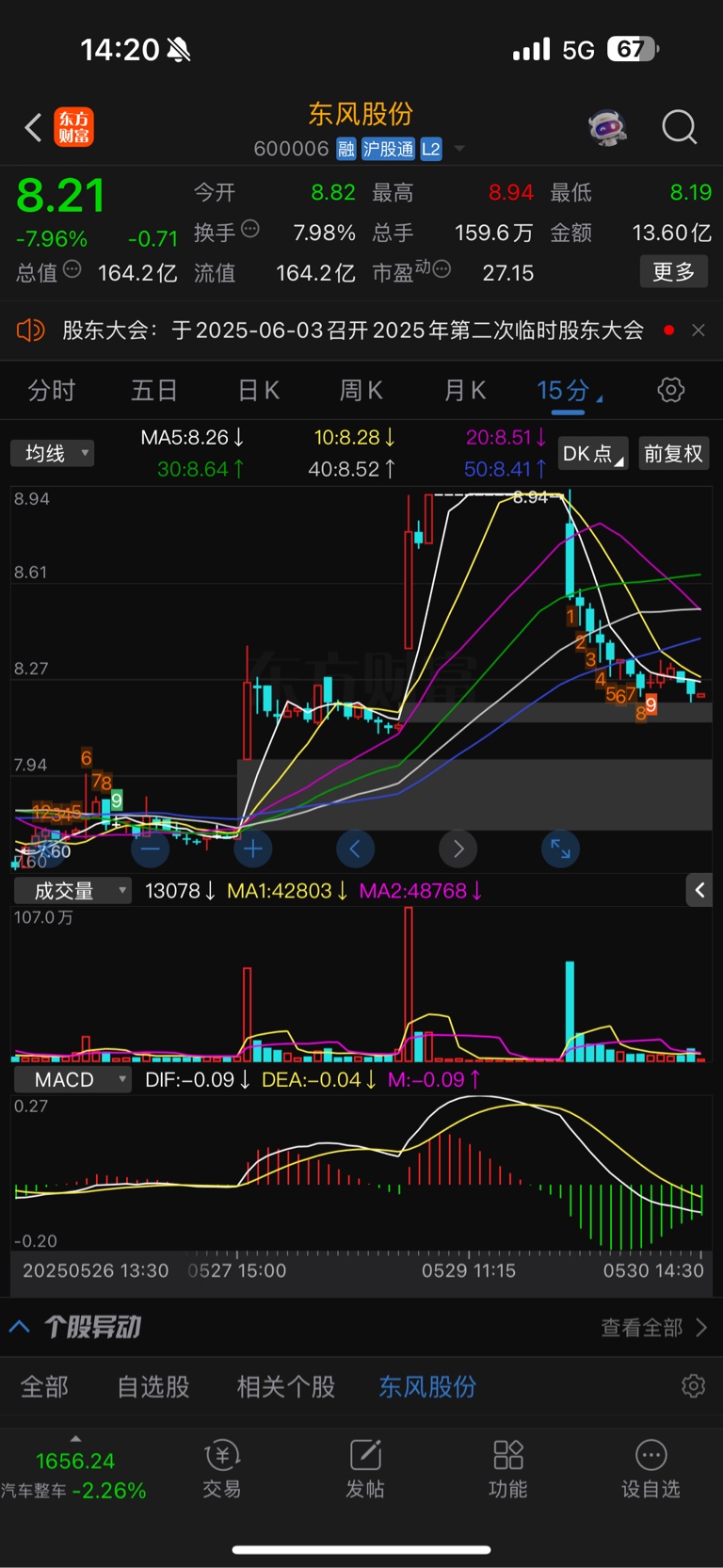Open the 更多 quote details button
This screenshot has width=723, height=1568.
click(674, 272)
